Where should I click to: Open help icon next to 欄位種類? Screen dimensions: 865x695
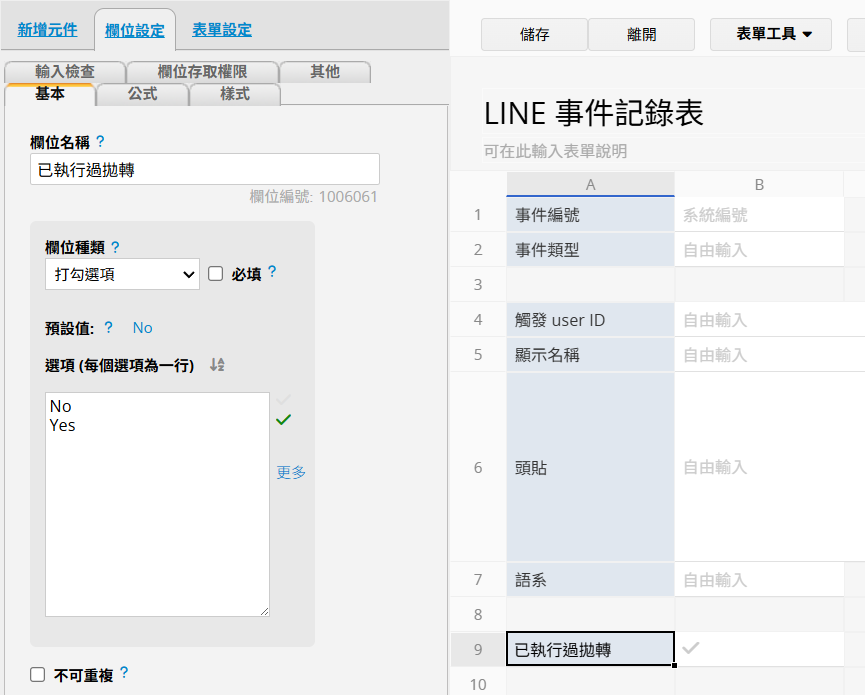pos(115,247)
